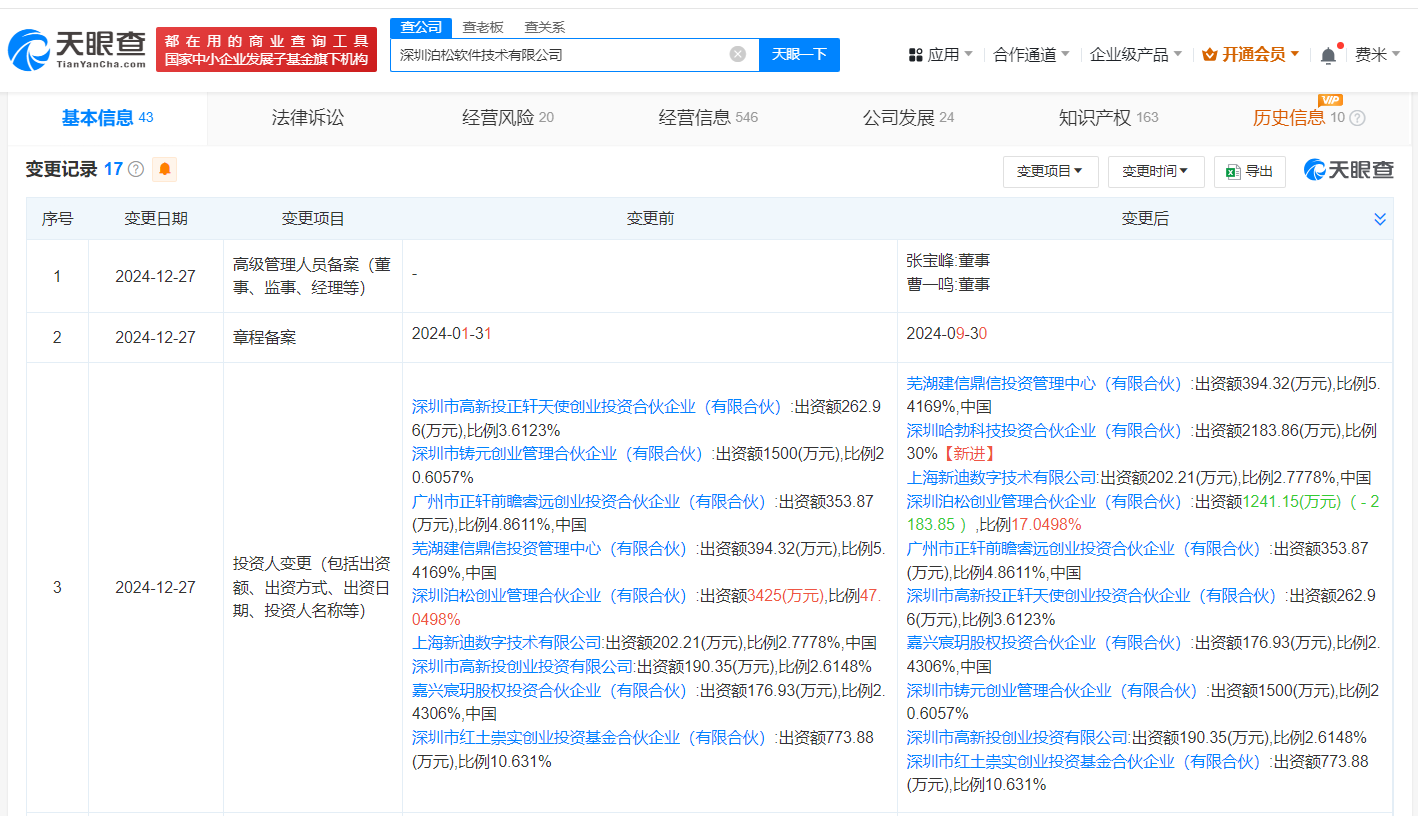Open the 费米 user menu

pos(1378,55)
